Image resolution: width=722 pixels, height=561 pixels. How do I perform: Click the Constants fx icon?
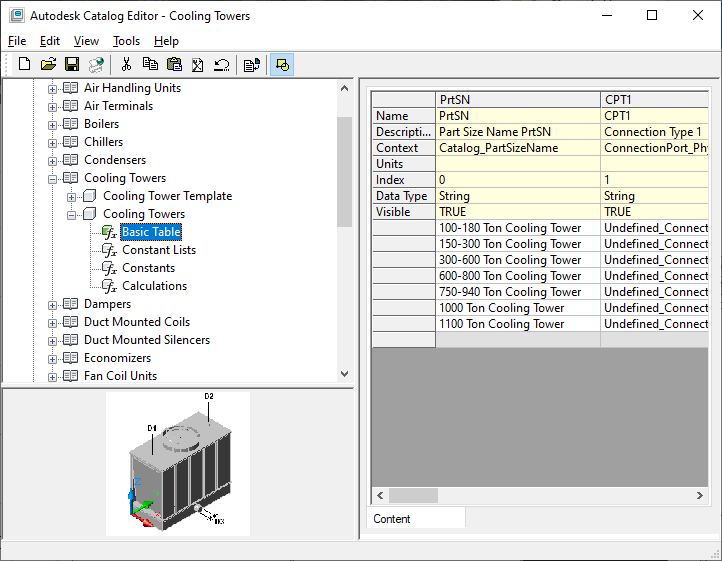tap(109, 268)
